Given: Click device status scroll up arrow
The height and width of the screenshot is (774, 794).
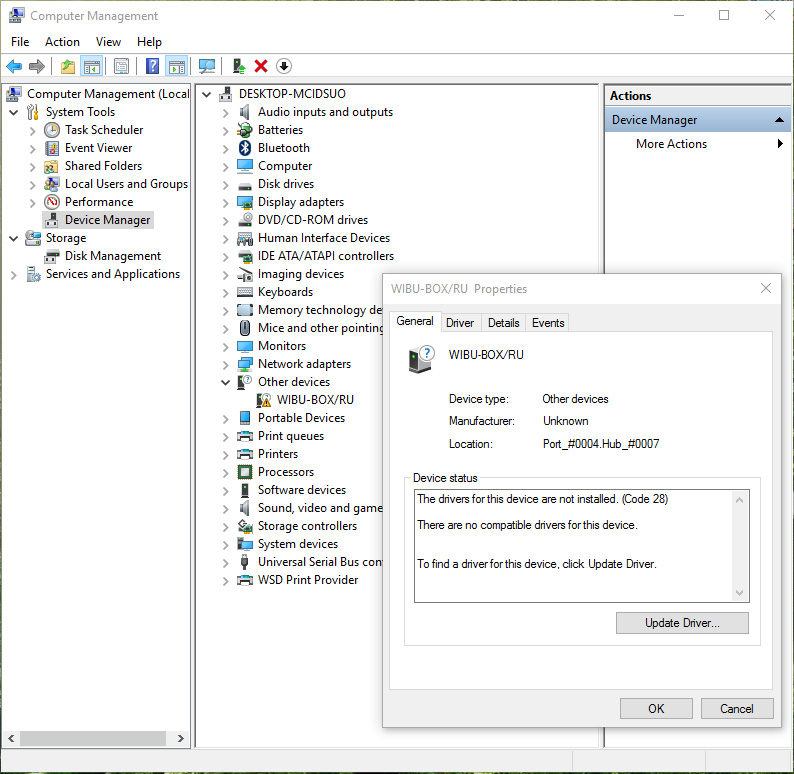Looking at the screenshot, I should click(739, 500).
